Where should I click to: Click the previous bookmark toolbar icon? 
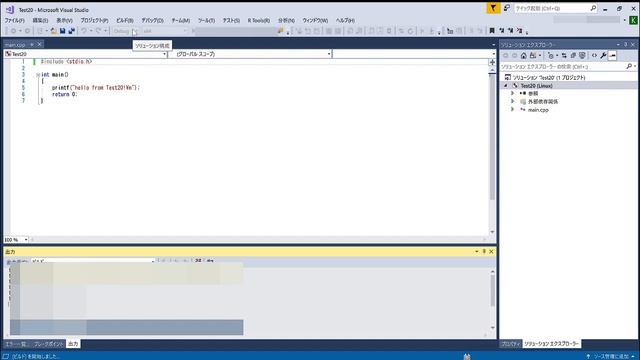(501, 31)
